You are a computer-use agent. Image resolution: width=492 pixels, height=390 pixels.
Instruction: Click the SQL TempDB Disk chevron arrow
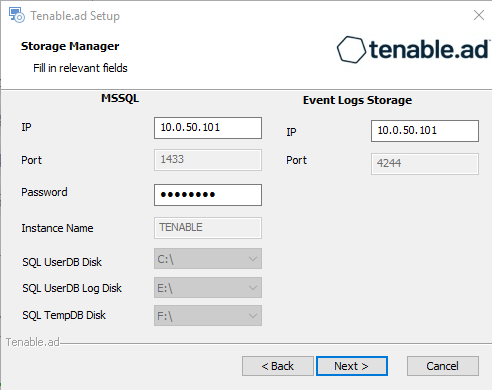click(253, 316)
